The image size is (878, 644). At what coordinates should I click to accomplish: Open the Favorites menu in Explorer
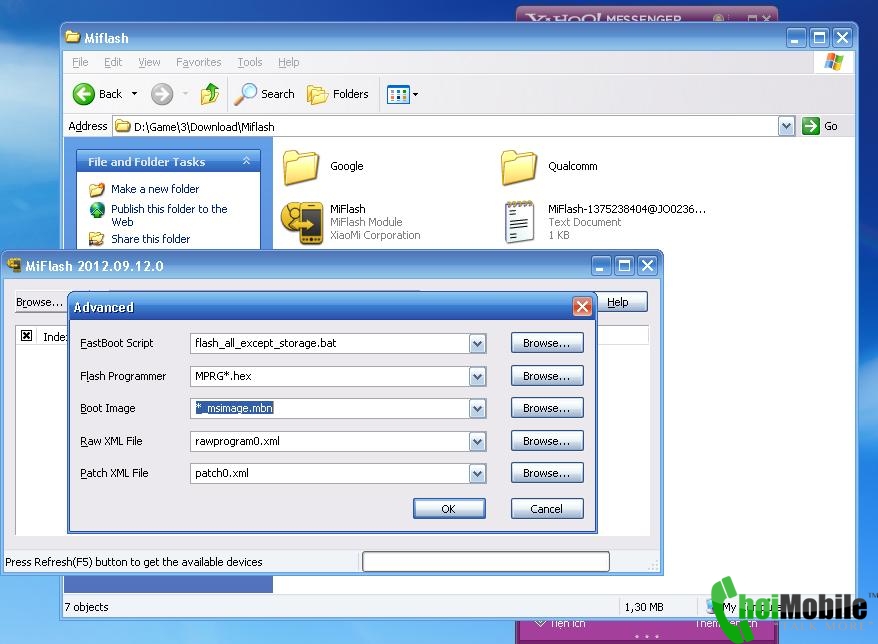pyautogui.click(x=199, y=62)
